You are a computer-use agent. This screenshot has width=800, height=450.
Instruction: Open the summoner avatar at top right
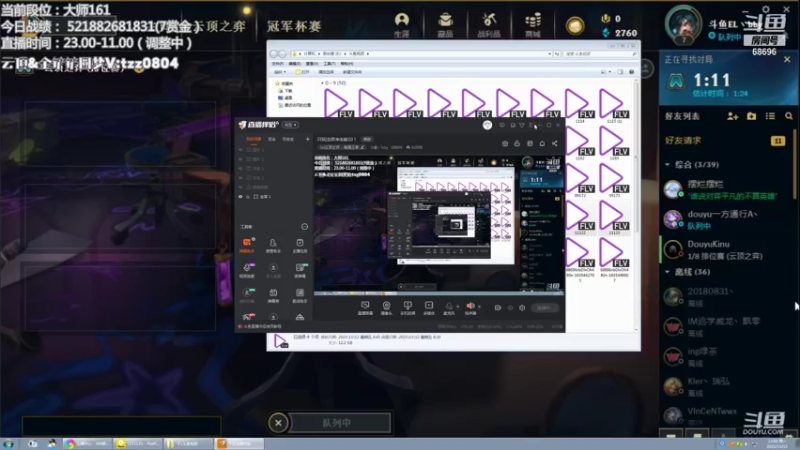[683, 24]
